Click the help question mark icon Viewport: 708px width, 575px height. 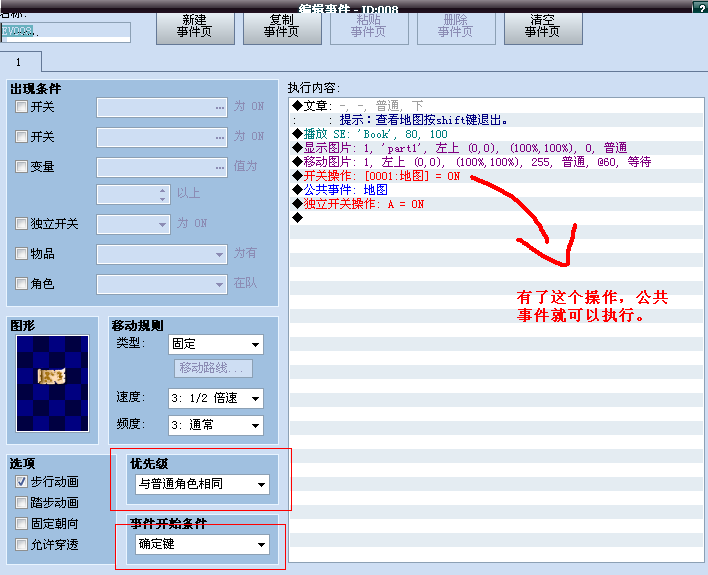[x=701, y=7]
